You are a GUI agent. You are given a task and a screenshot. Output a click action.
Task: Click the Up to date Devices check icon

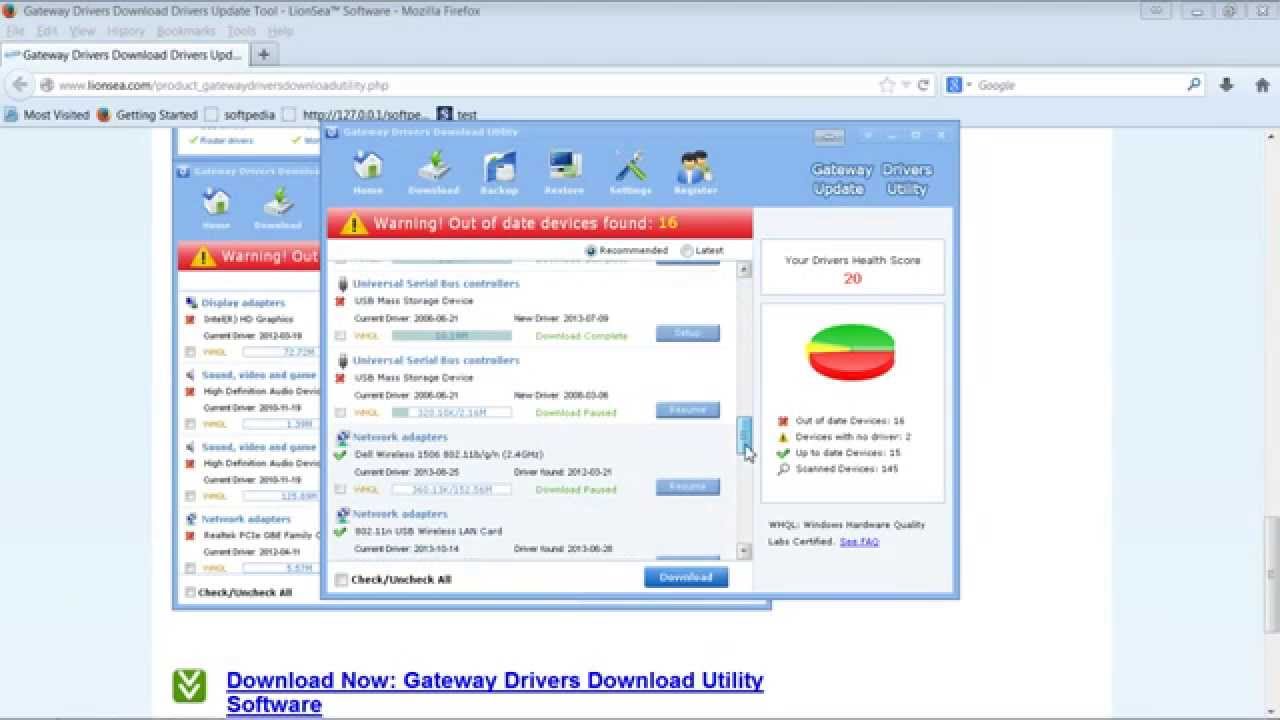[x=783, y=453]
